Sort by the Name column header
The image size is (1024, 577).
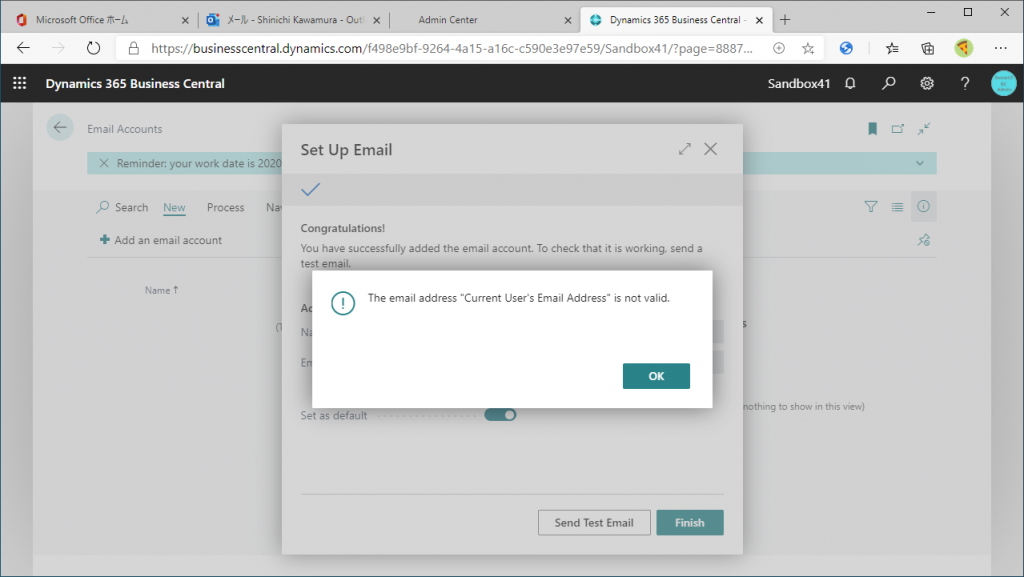pos(161,290)
